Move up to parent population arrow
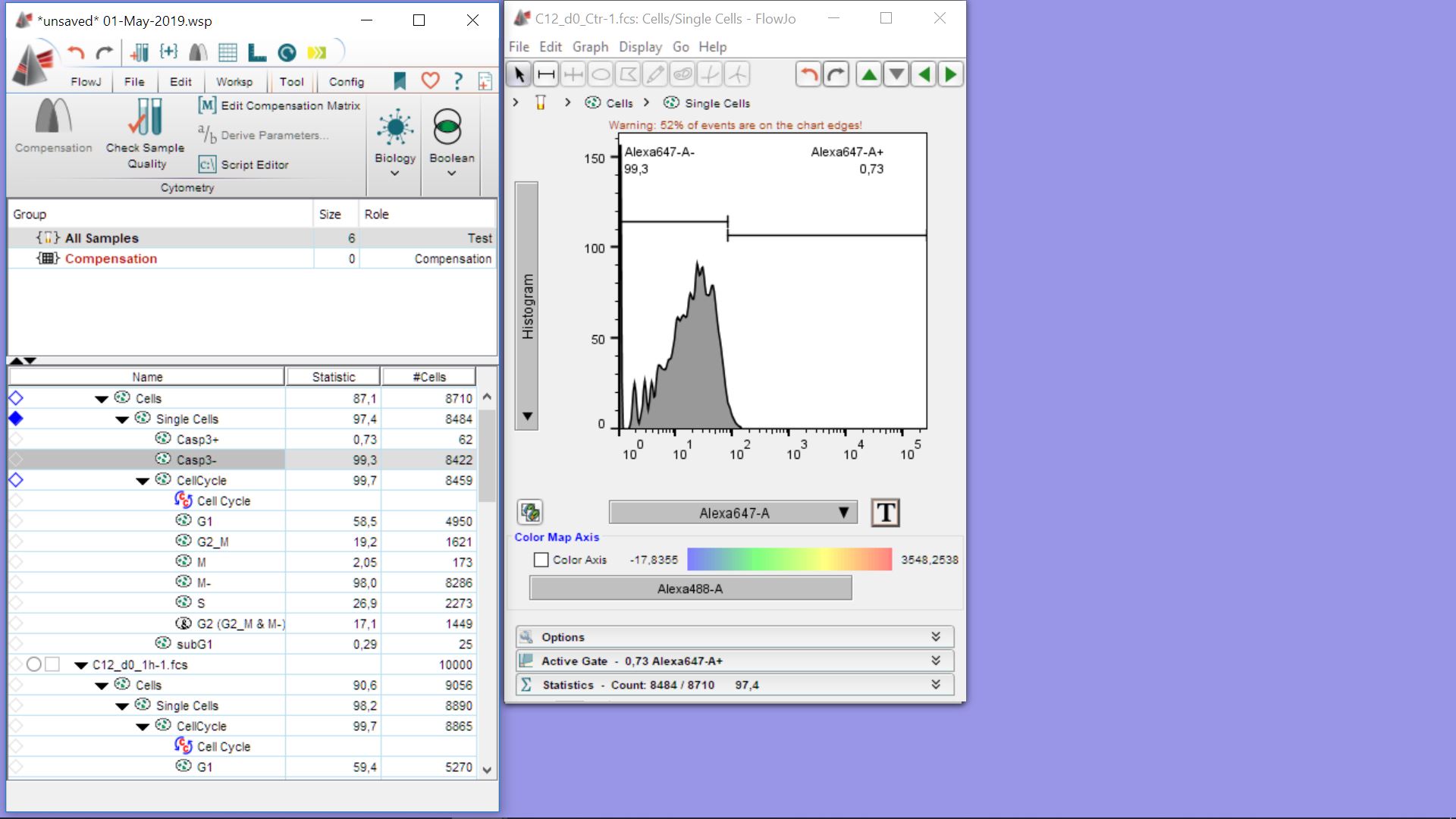Screen dimensions: 1456x819 (869, 74)
